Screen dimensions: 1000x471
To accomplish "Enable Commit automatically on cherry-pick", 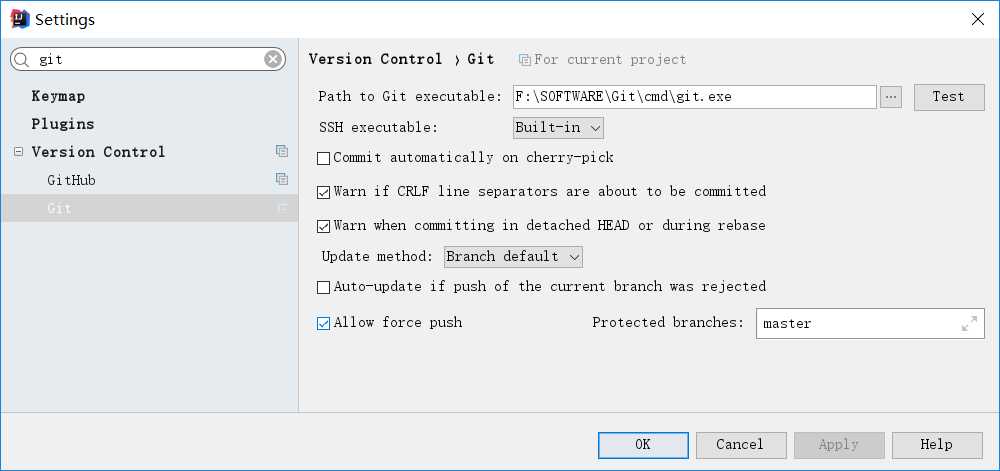I will [x=323, y=158].
